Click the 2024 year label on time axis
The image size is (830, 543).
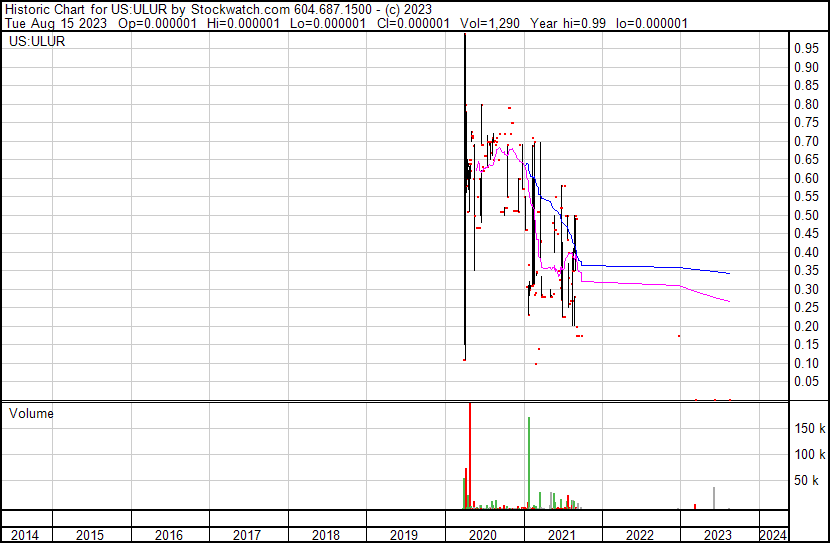click(x=773, y=535)
